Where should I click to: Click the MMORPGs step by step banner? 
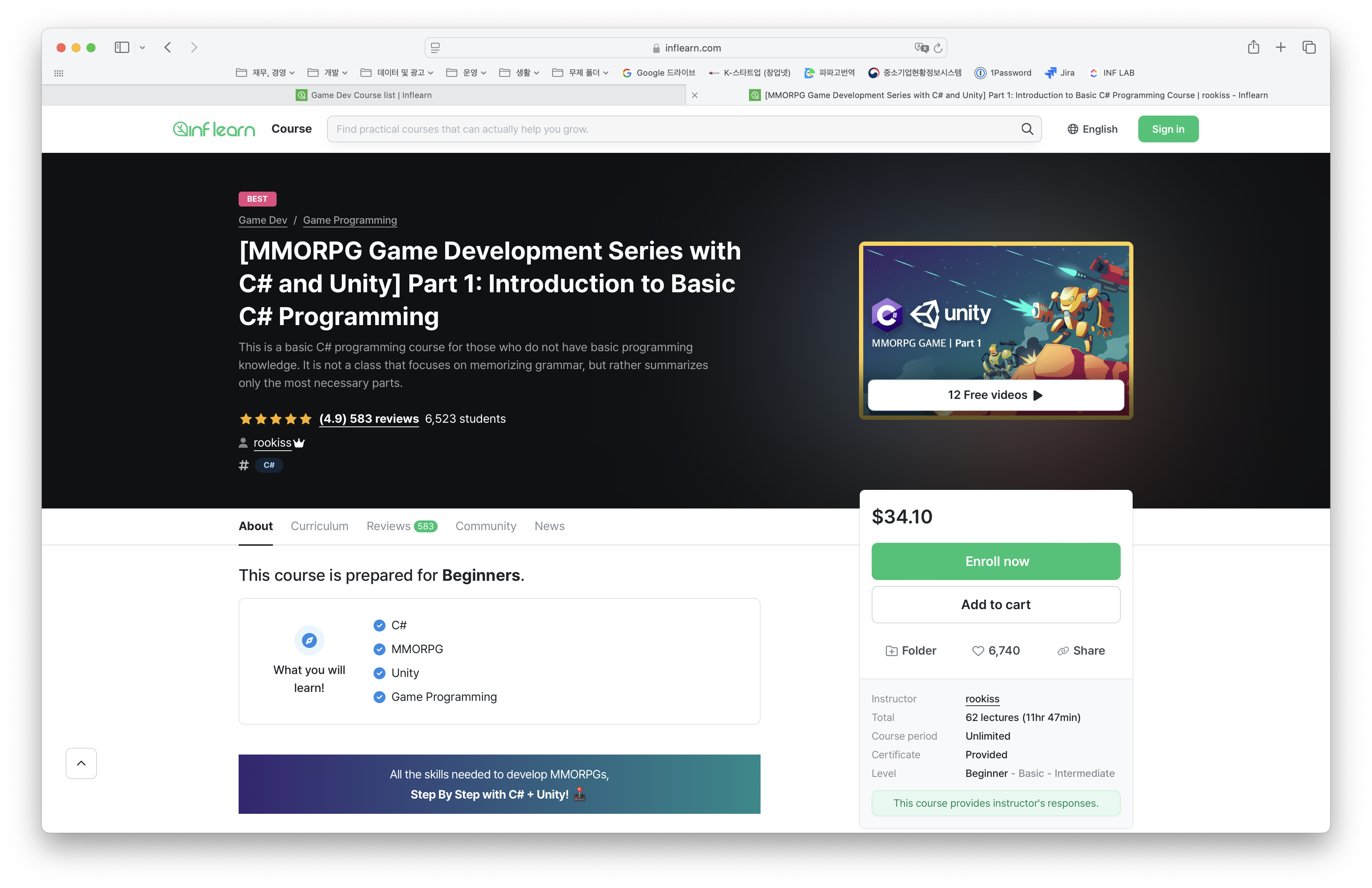pyautogui.click(x=499, y=784)
